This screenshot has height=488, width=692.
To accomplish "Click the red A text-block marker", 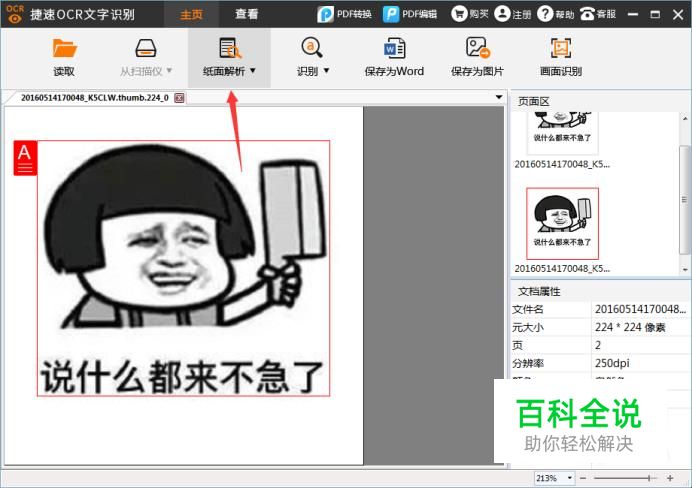I will (25, 158).
